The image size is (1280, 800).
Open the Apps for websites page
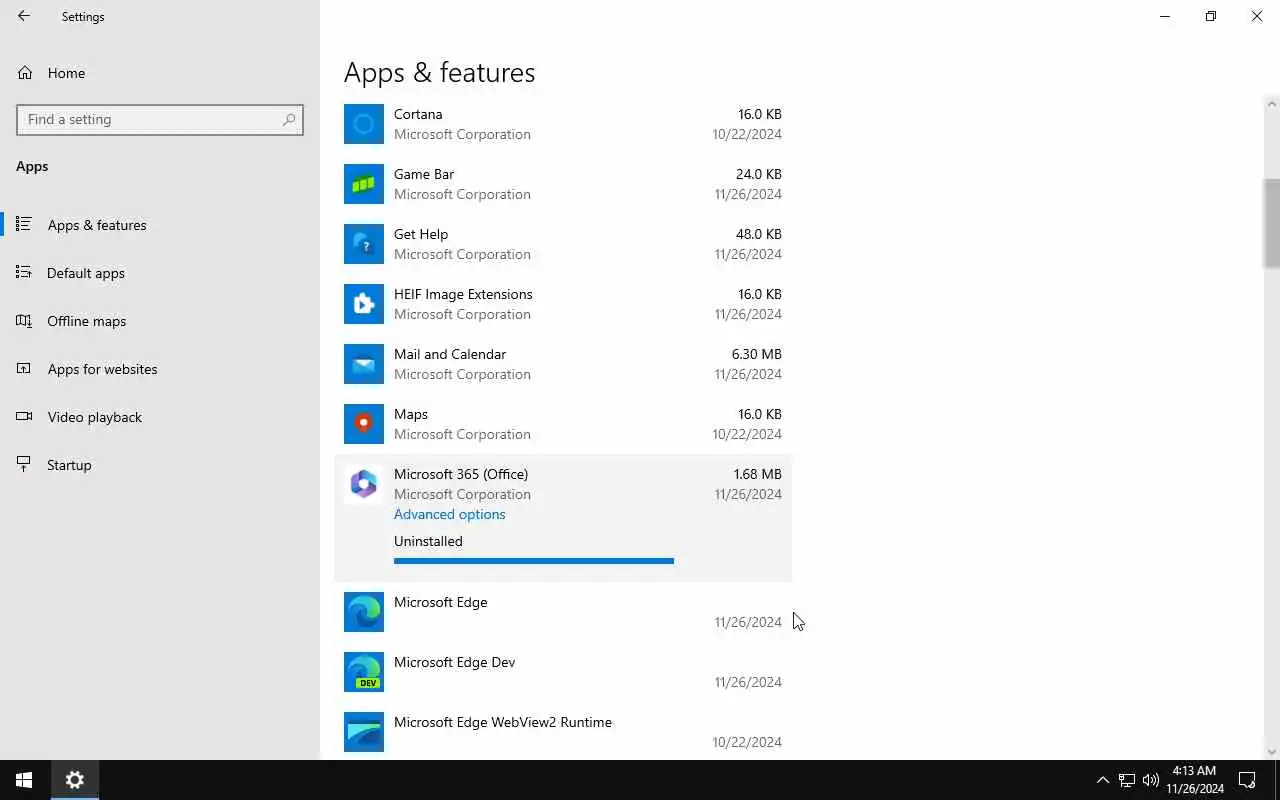point(102,369)
